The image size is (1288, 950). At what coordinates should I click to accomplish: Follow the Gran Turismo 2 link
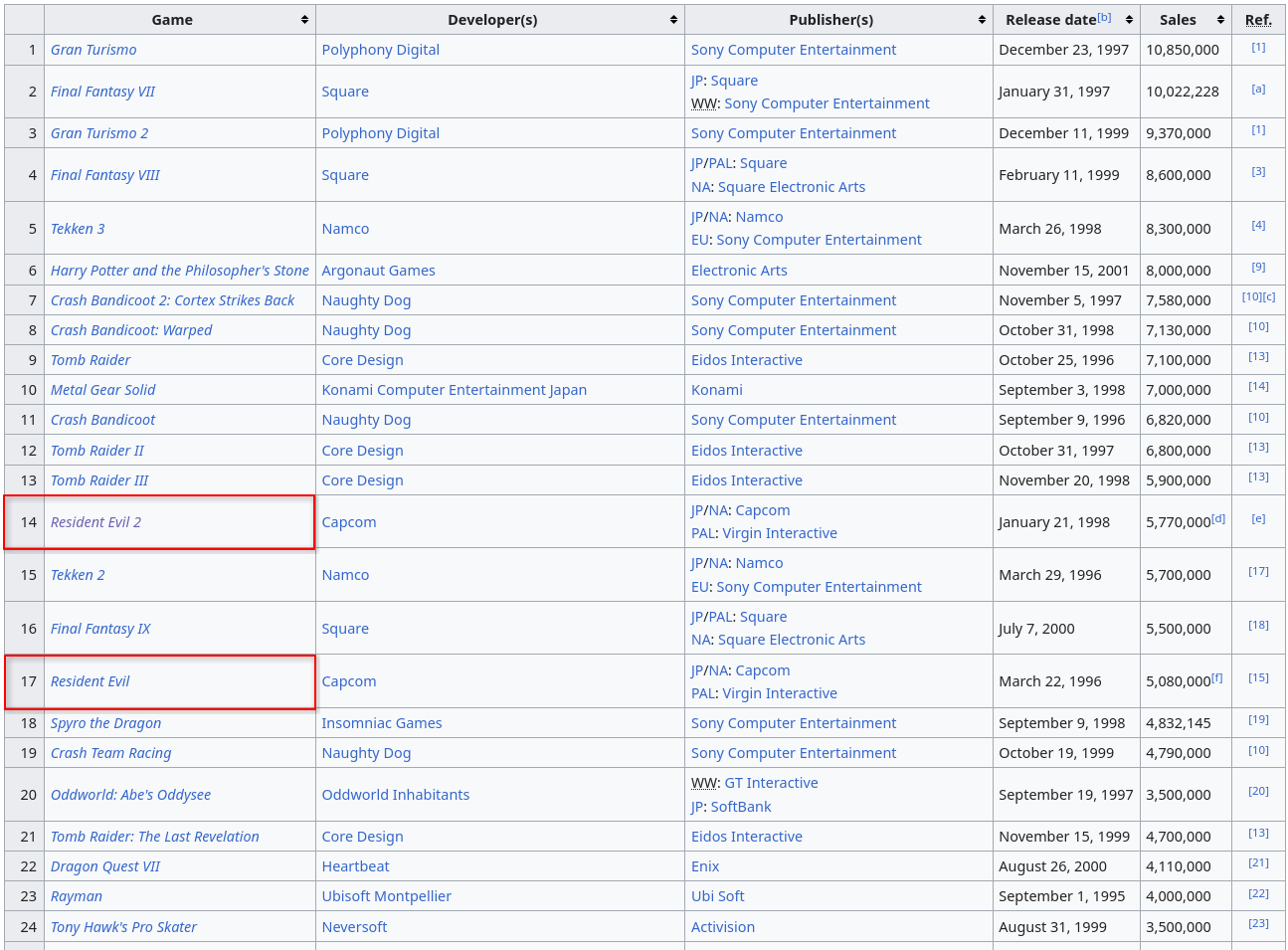point(99,133)
